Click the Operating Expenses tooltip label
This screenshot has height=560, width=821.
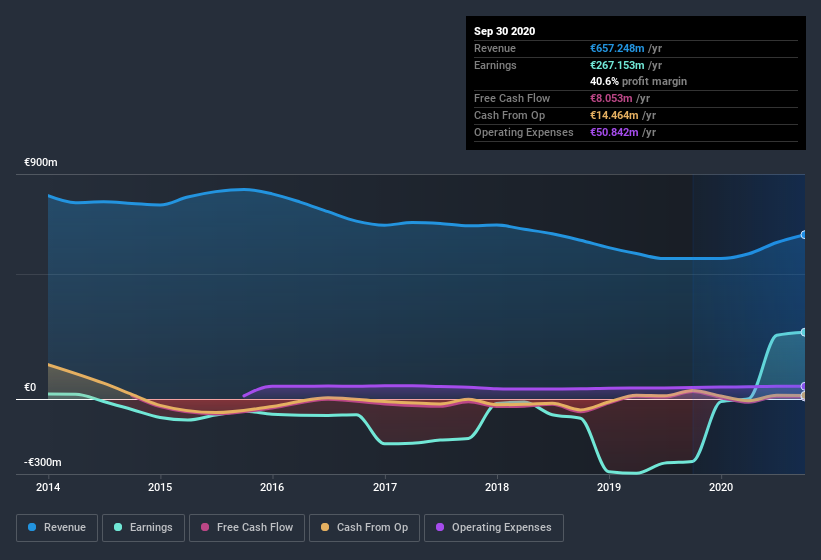[524, 132]
